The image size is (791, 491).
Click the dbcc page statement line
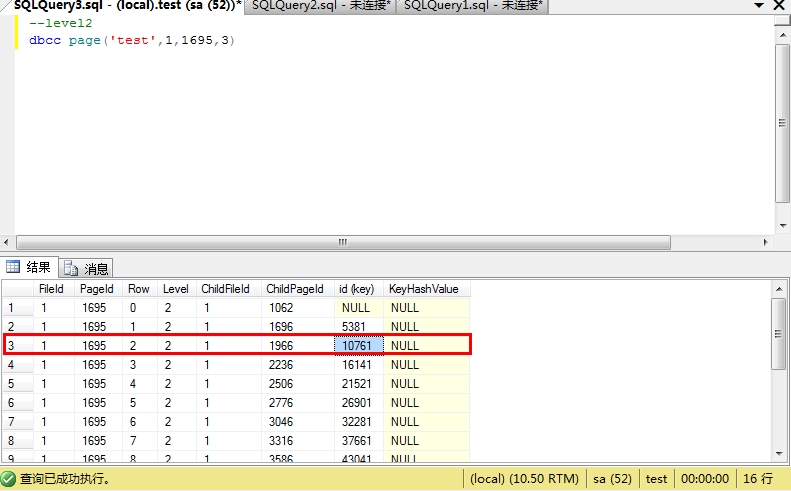[132, 40]
